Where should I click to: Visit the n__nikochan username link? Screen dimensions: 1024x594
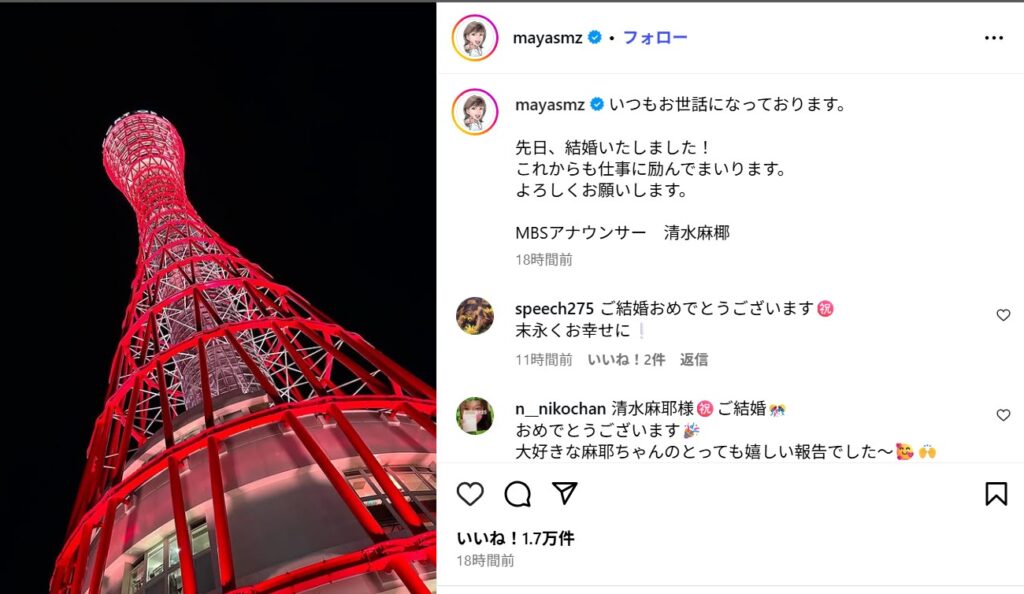pos(560,409)
